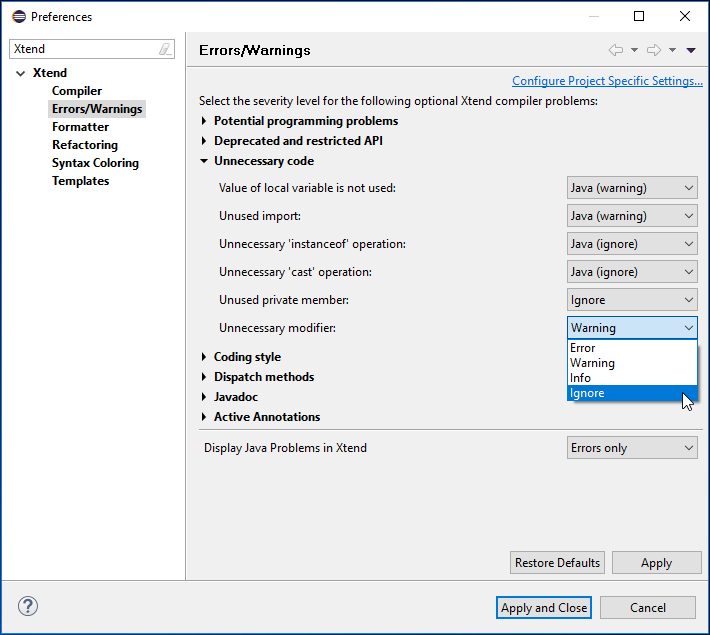Click Apply and Close button
The width and height of the screenshot is (710, 635).
(544, 608)
